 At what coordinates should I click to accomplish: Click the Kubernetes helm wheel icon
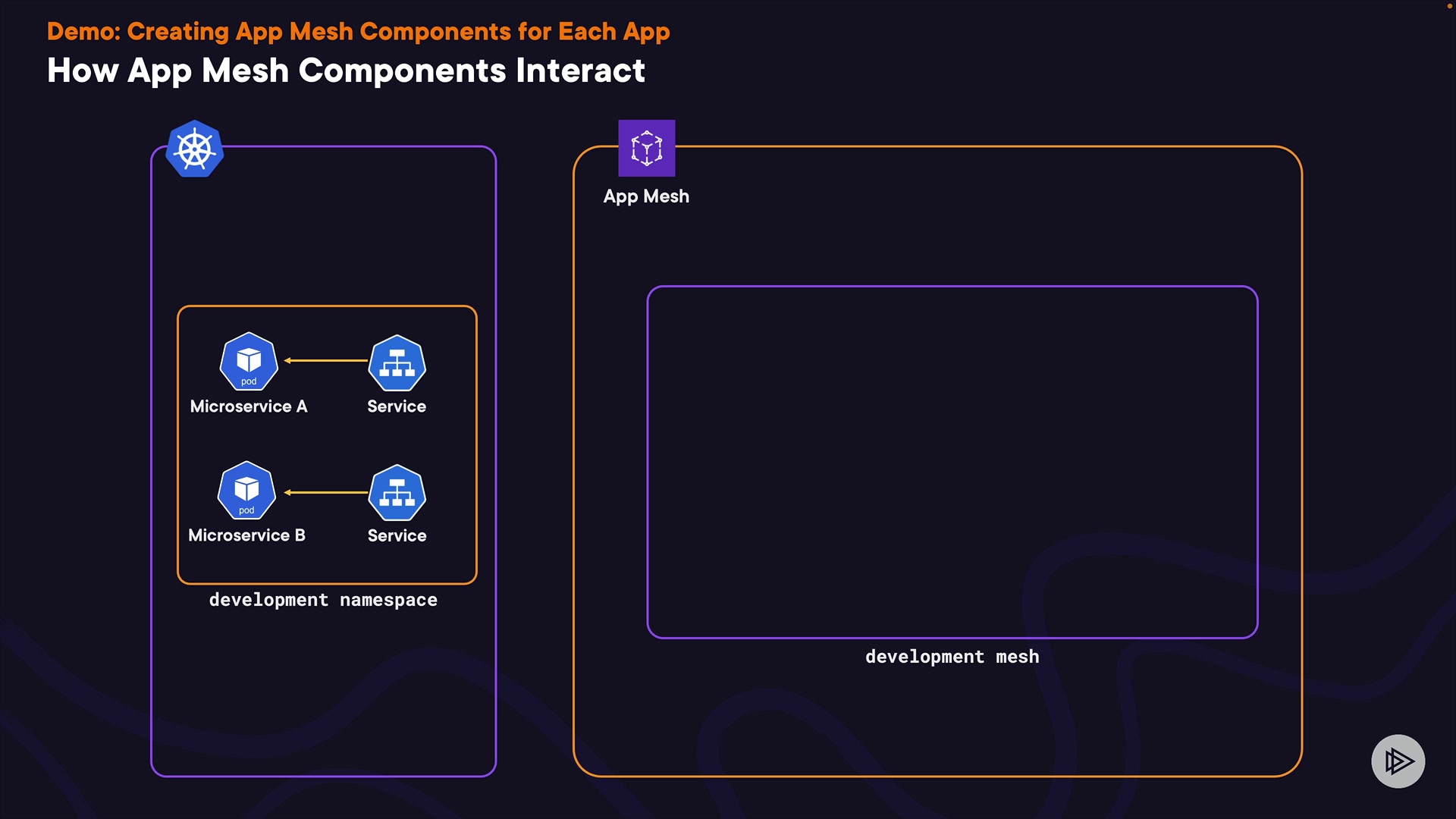tap(195, 149)
